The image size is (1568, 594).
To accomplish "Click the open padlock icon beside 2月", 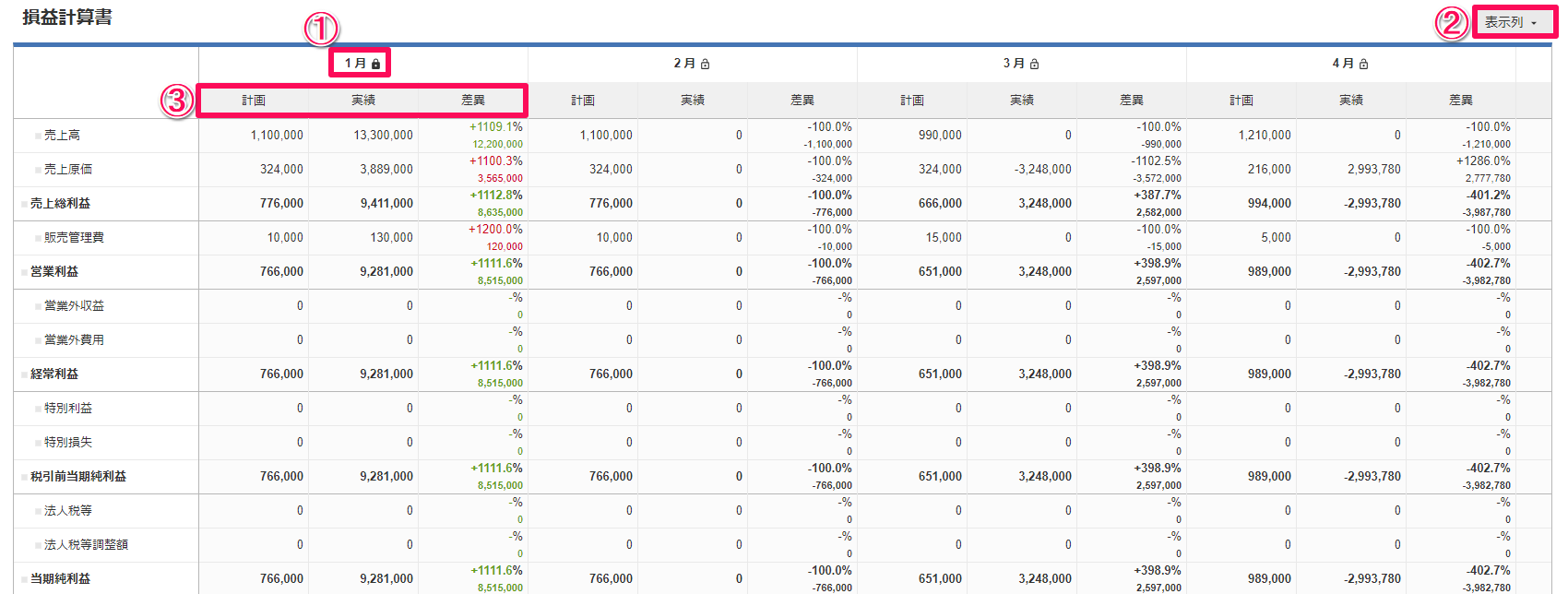I will coord(706,64).
